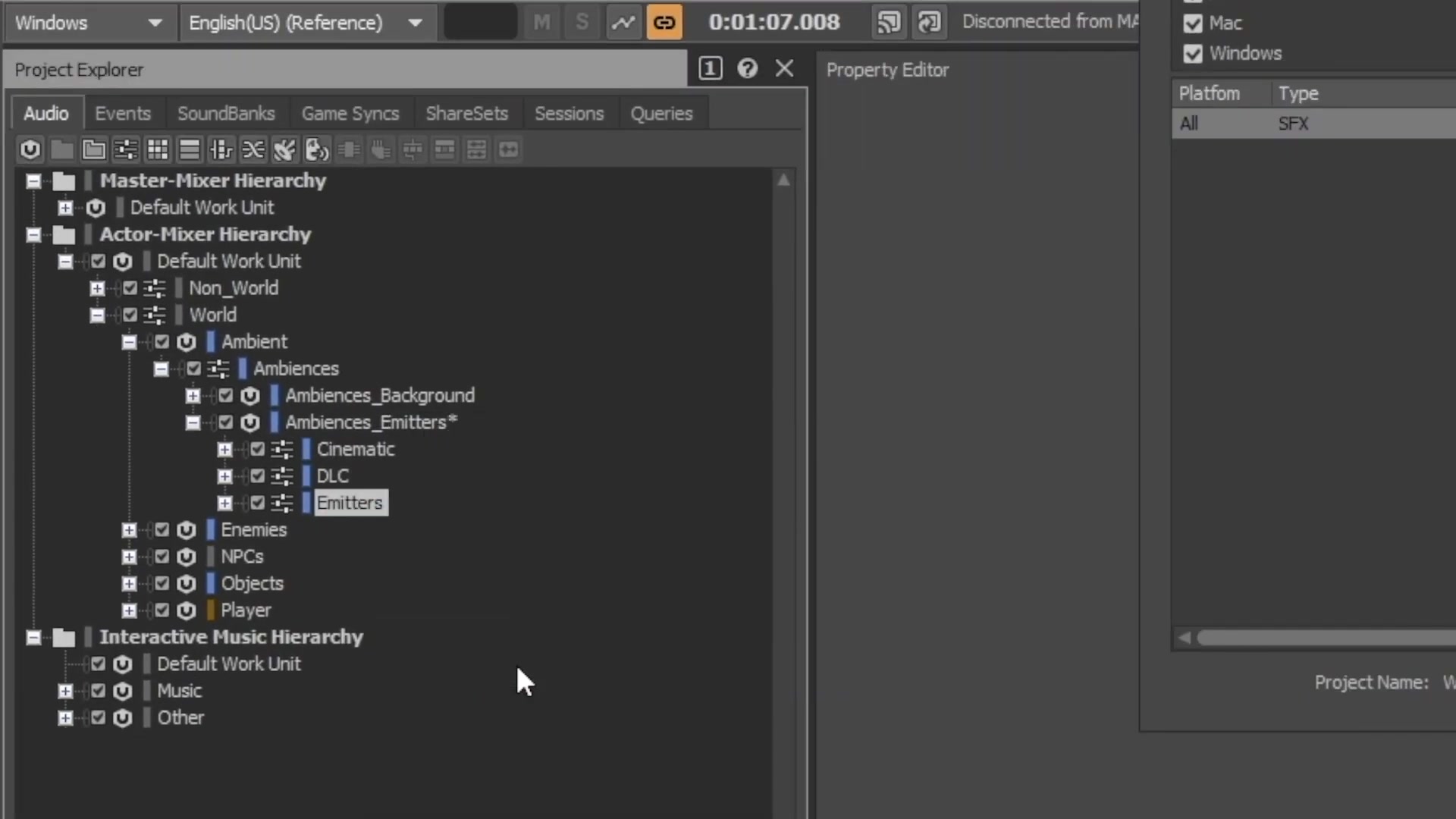The width and height of the screenshot is (1456, 819).
Task: Toggle the checkbox next to Player work unit
Action: click(162, 610)
